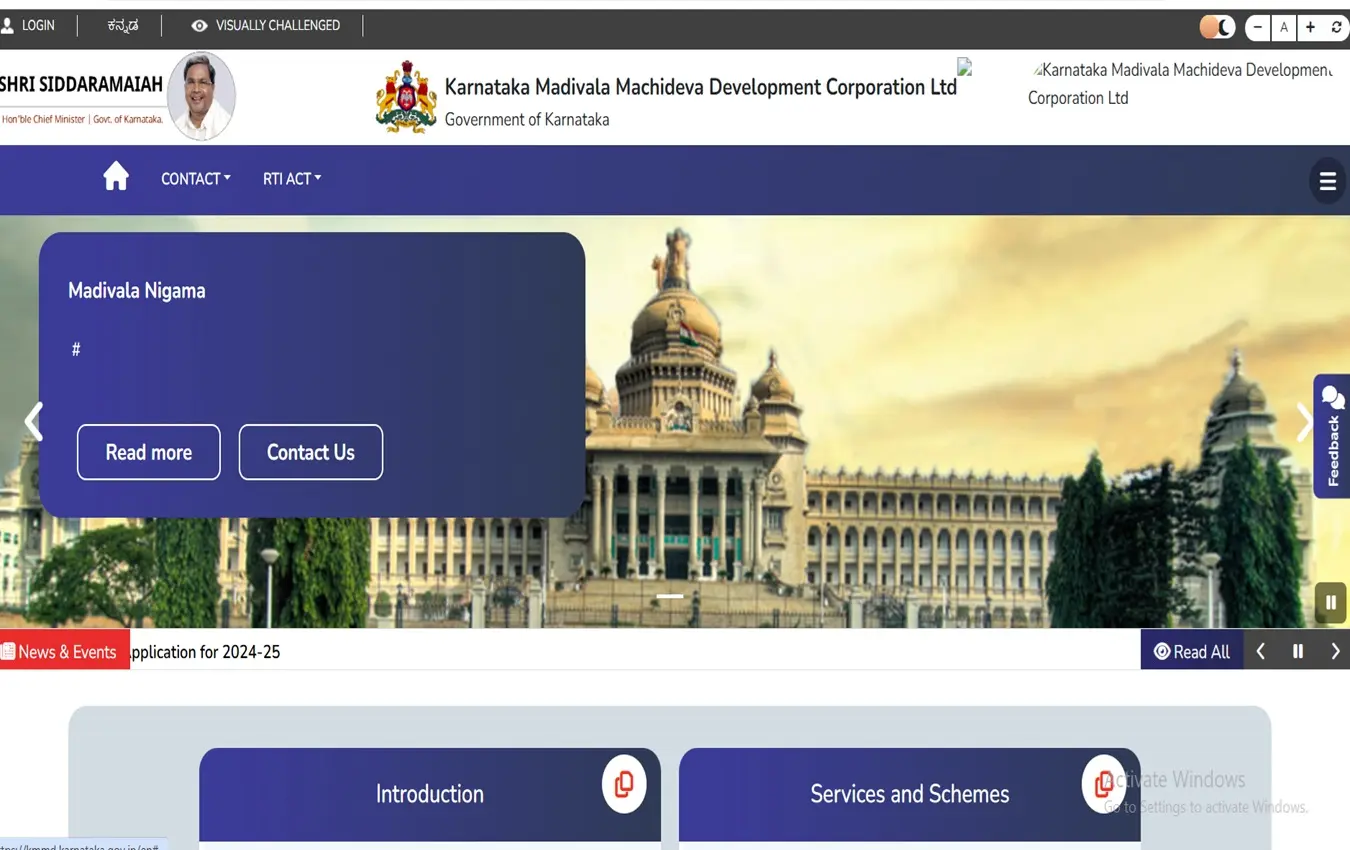Viewport: 1350px width, 850px height.
Task: Open the LOGIN link
Action: [x=29, y=26]
